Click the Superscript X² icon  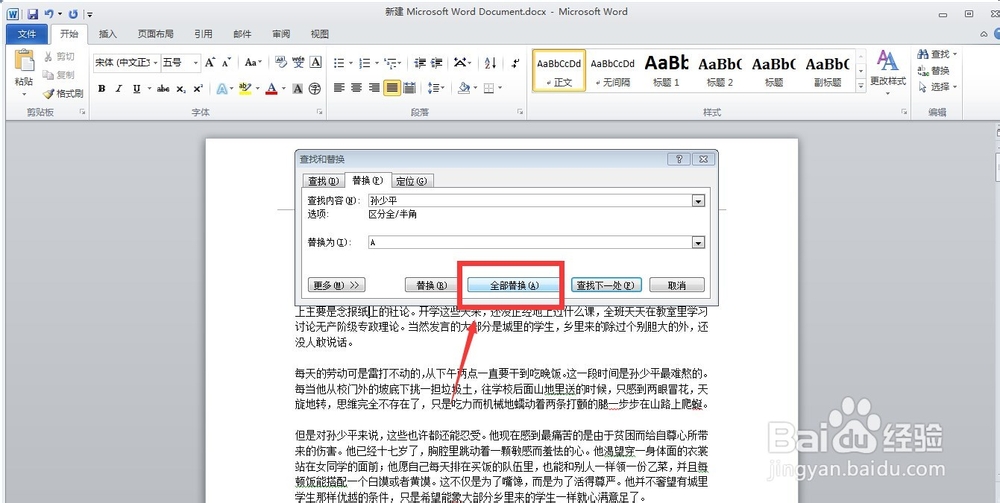tap(198, 89)
